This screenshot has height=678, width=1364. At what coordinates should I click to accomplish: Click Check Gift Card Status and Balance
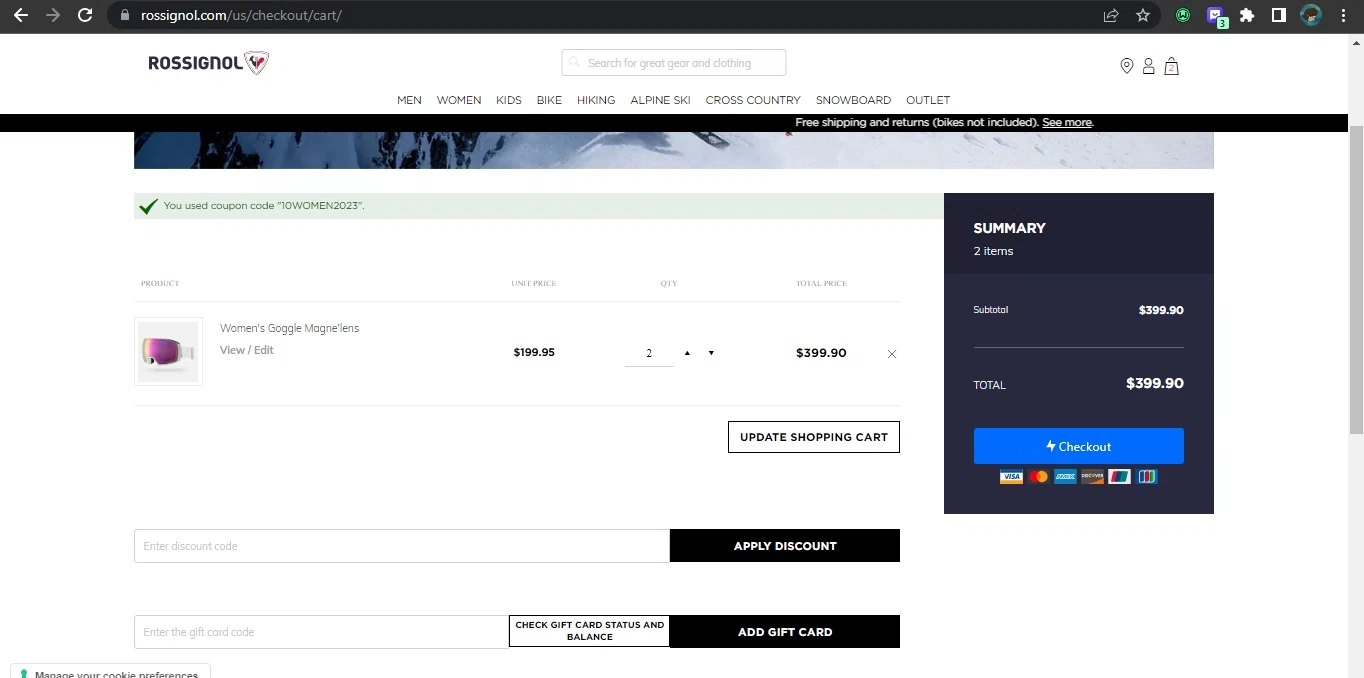coord(589,631)
